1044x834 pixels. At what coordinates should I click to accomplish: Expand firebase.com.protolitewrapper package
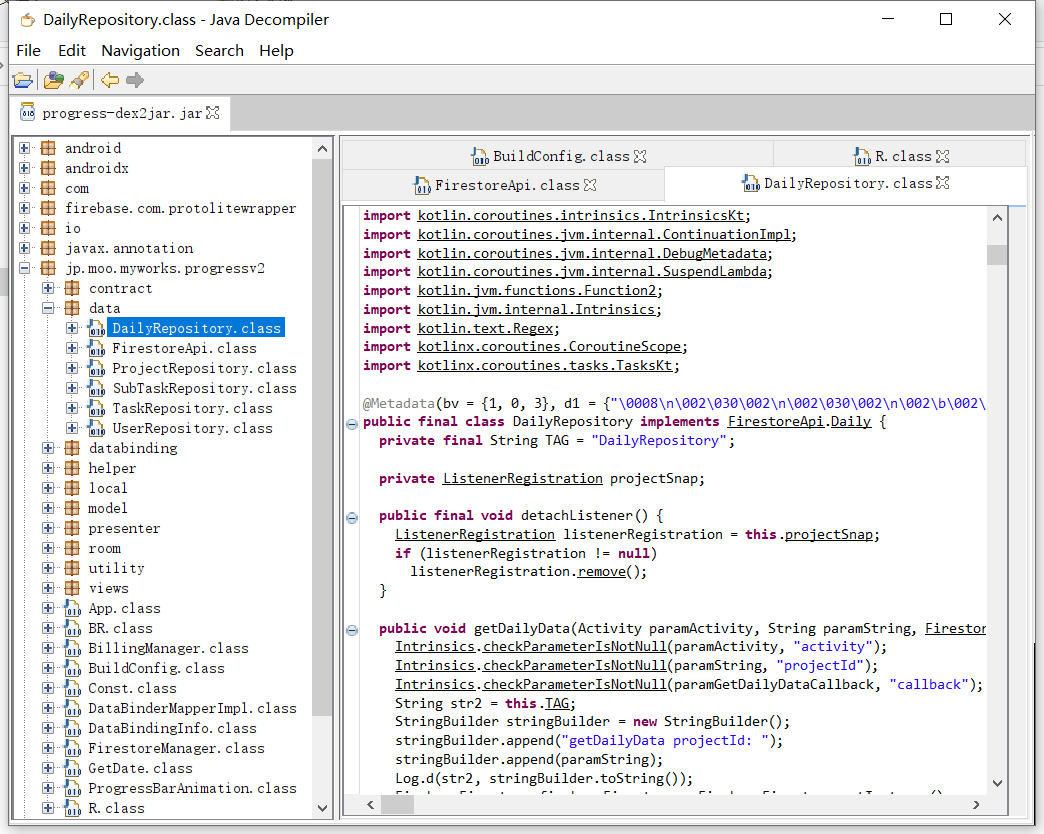point(25,208)
